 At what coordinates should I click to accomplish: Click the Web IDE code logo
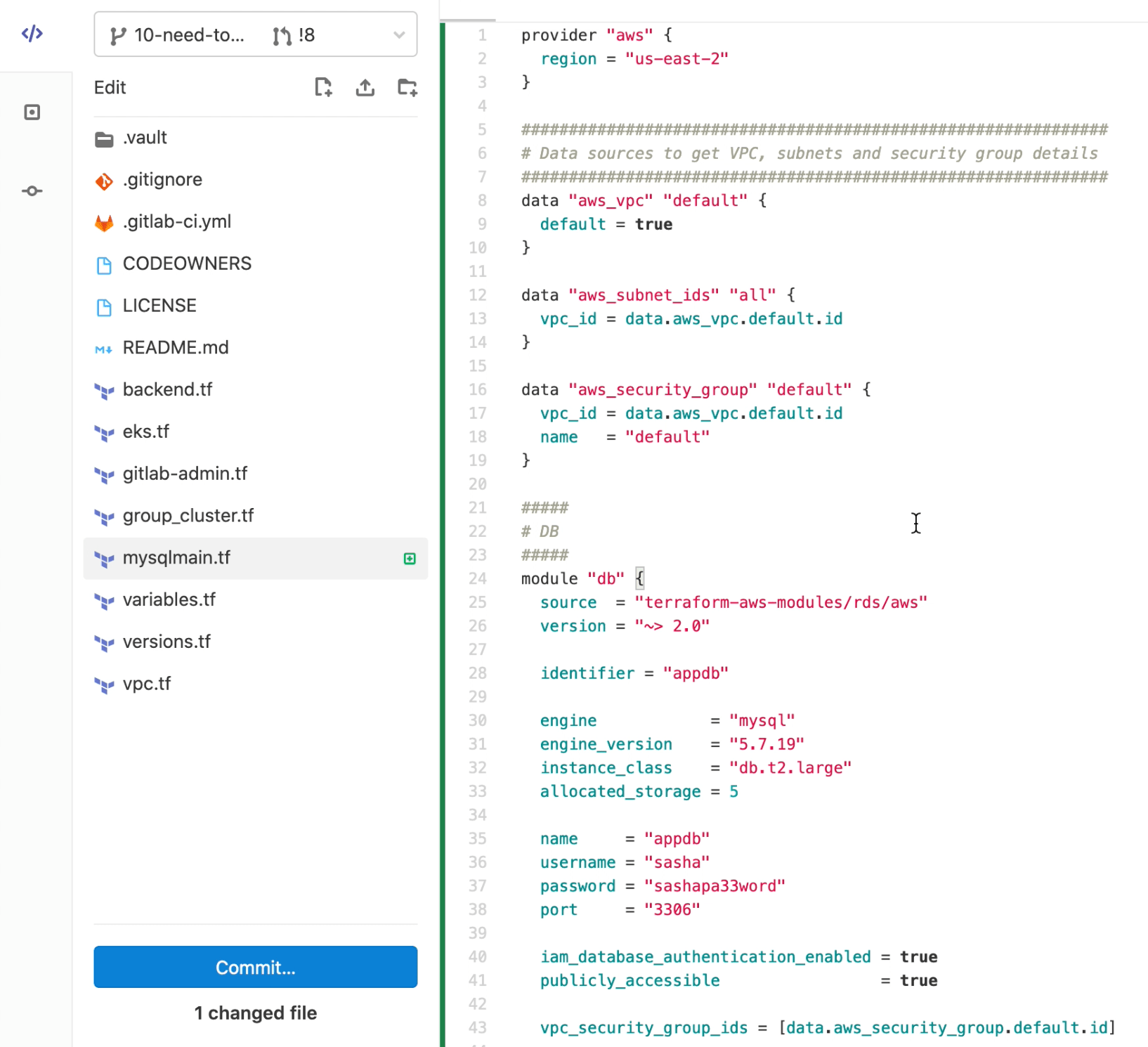tap(32, 33)
